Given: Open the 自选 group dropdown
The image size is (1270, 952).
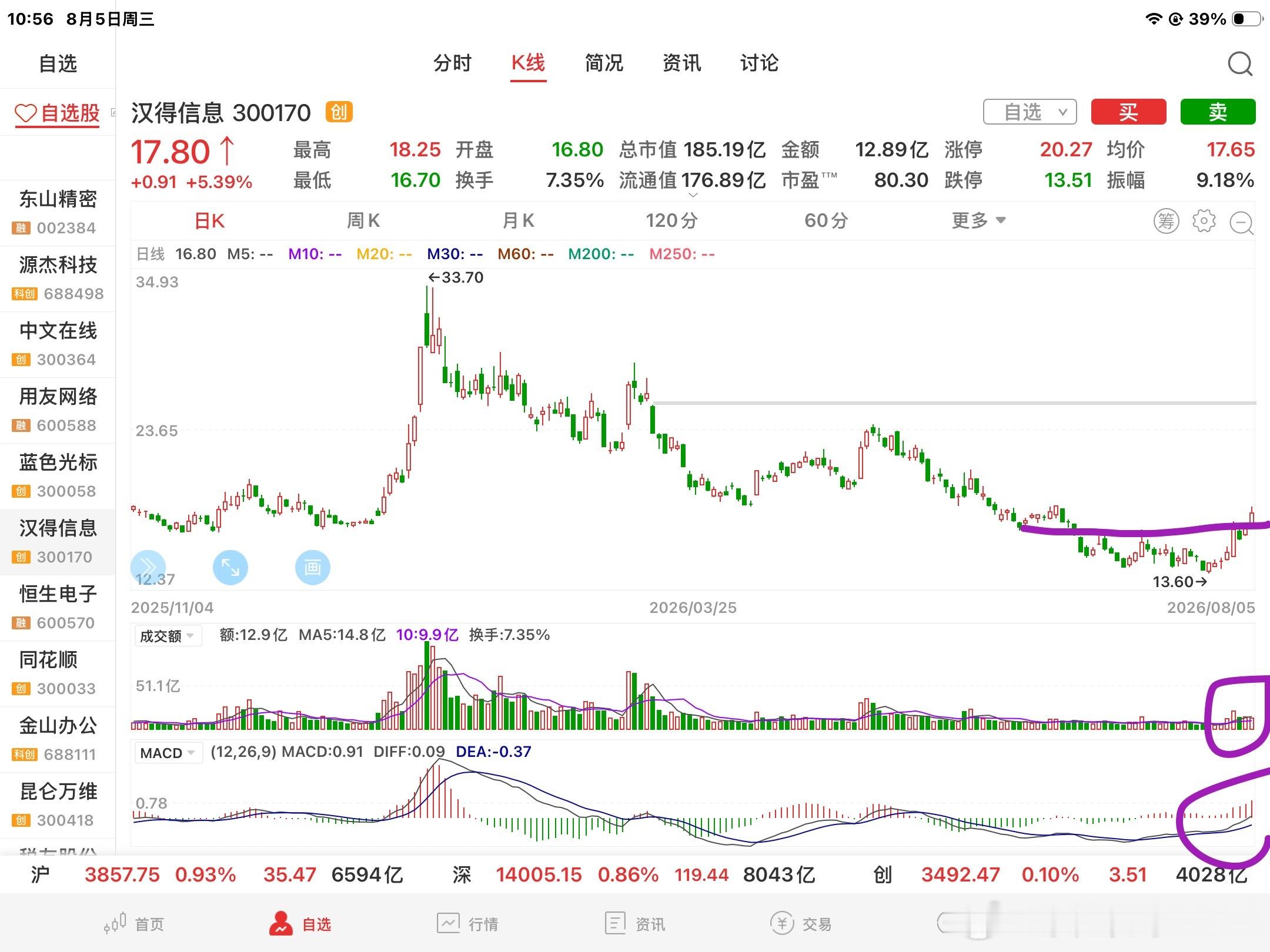Looking at the screenshot, I should pyautogui.click(x=1030, y=112).
